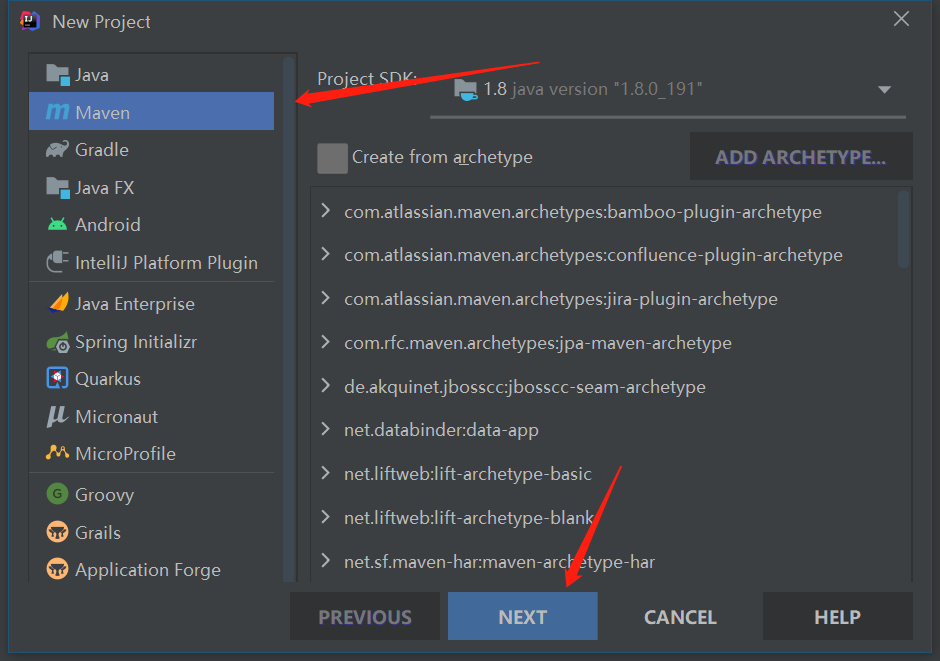Expand the net.databinder:data-app node

326,429
